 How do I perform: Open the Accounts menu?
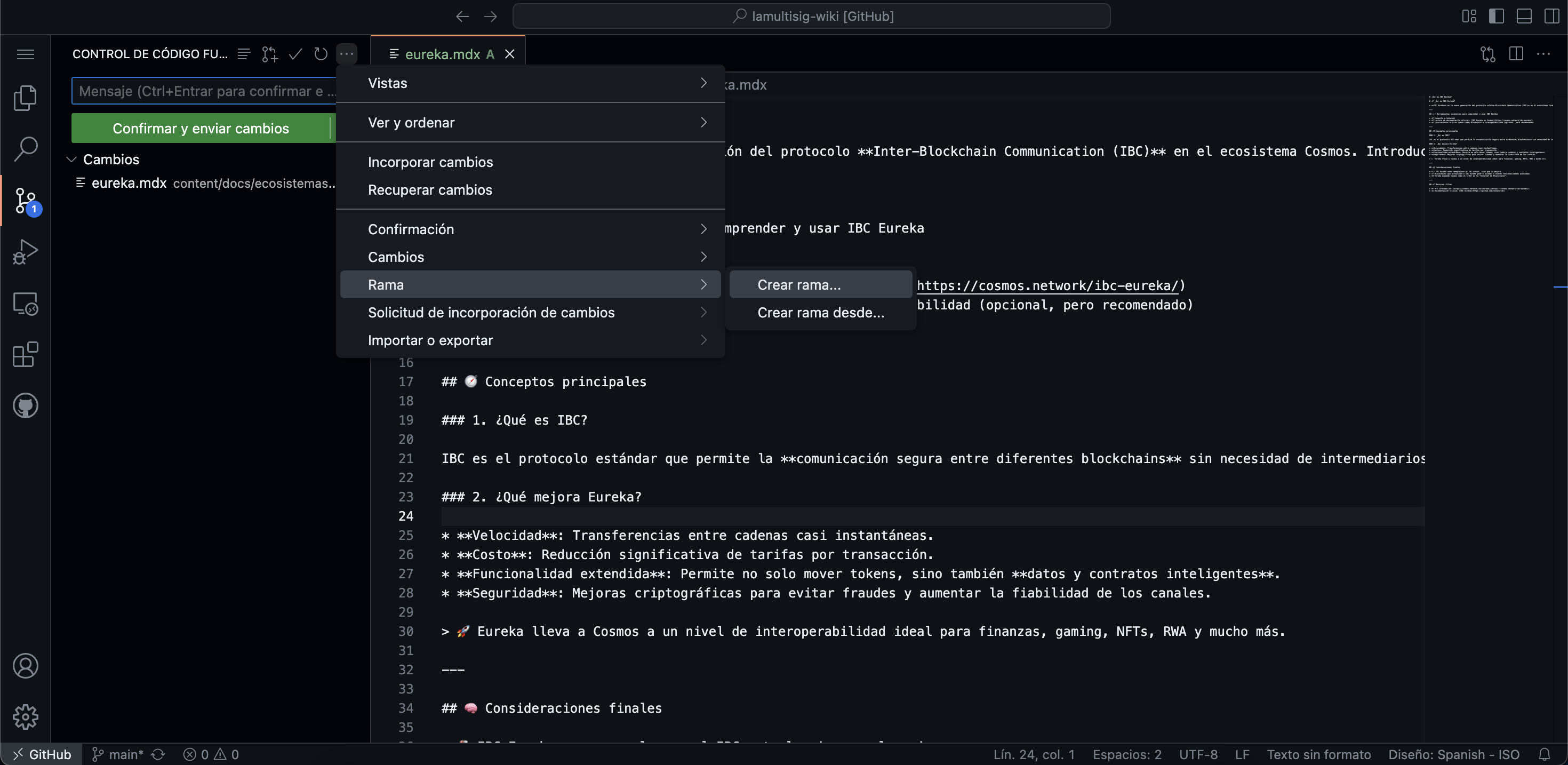(25, 666)
